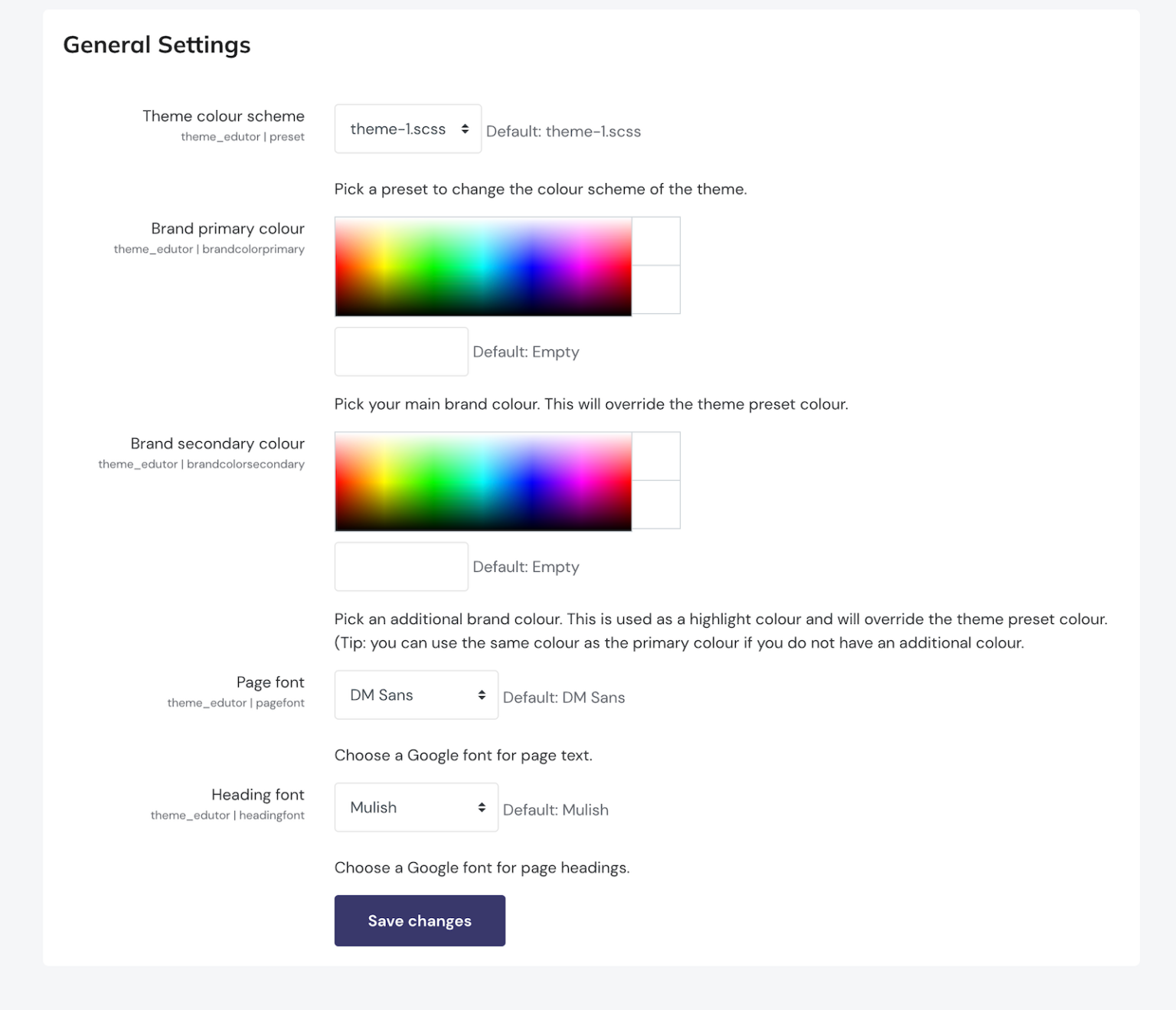Viewport: 1176px width, 1010px height.
Task: Click the headingfont identifier text
Action: coord(227,815)
